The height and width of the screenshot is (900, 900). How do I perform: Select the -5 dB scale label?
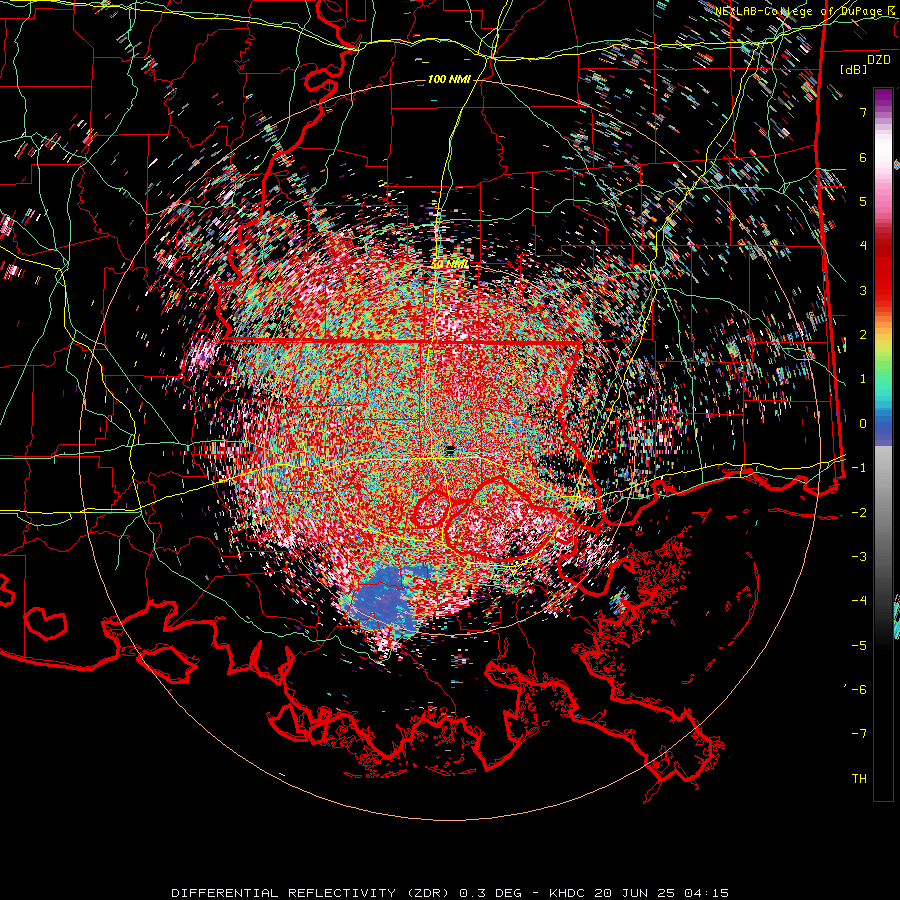pos(859,645)
